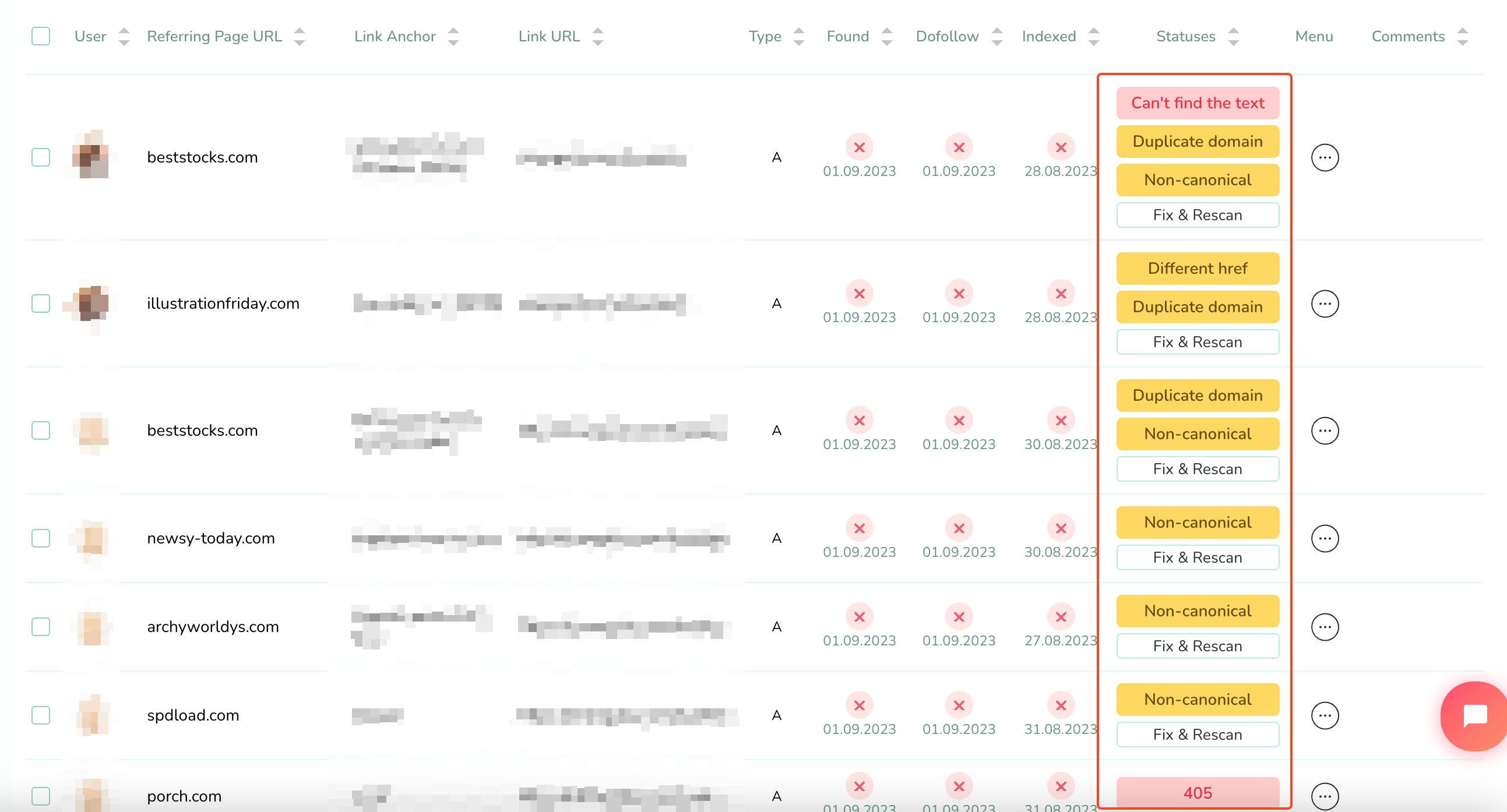Toggle the checkbox for beststocks.com row
1507x812 pixels.
click(41, 156)
